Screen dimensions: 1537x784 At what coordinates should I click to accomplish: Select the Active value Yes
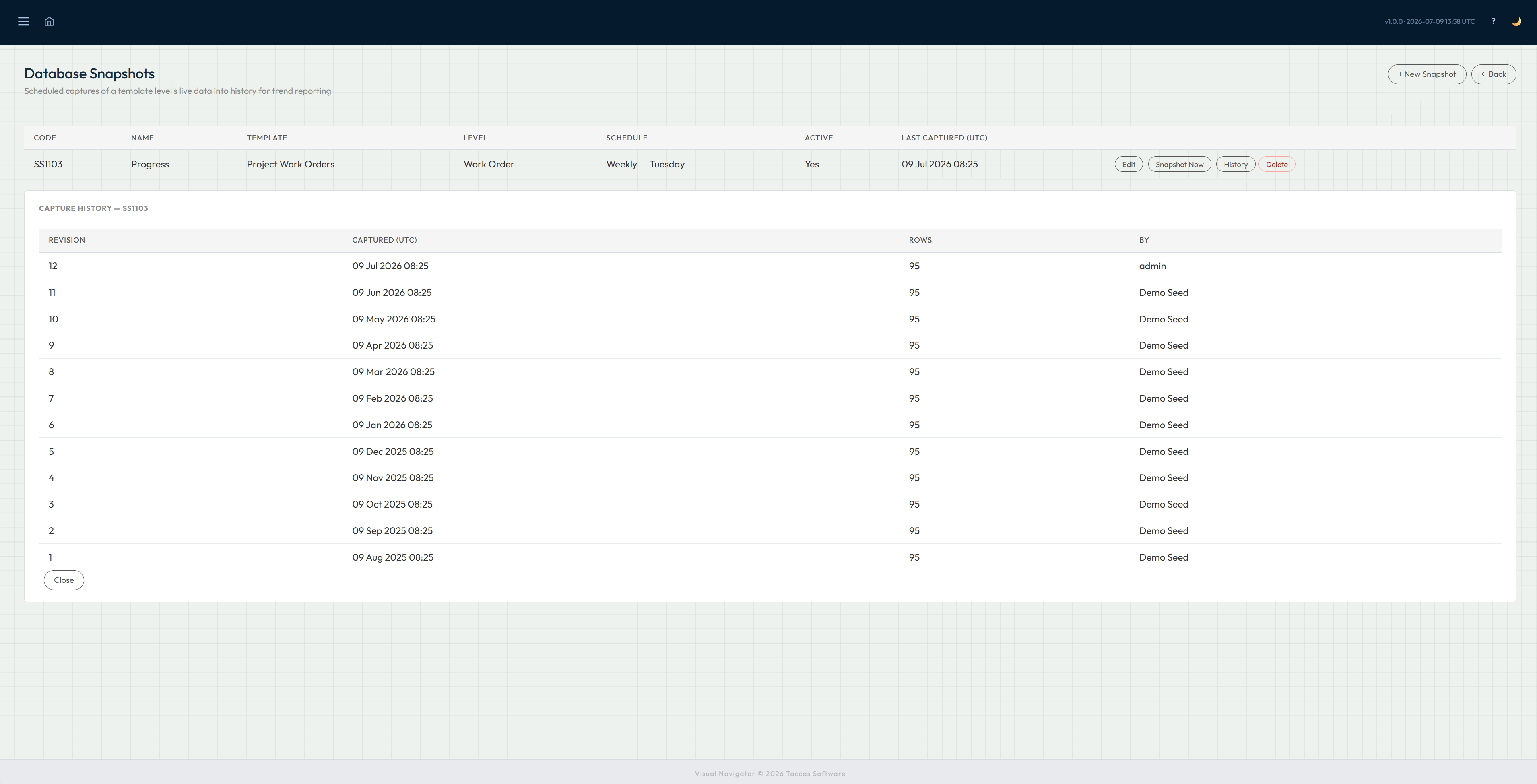(x=811, y=164)
